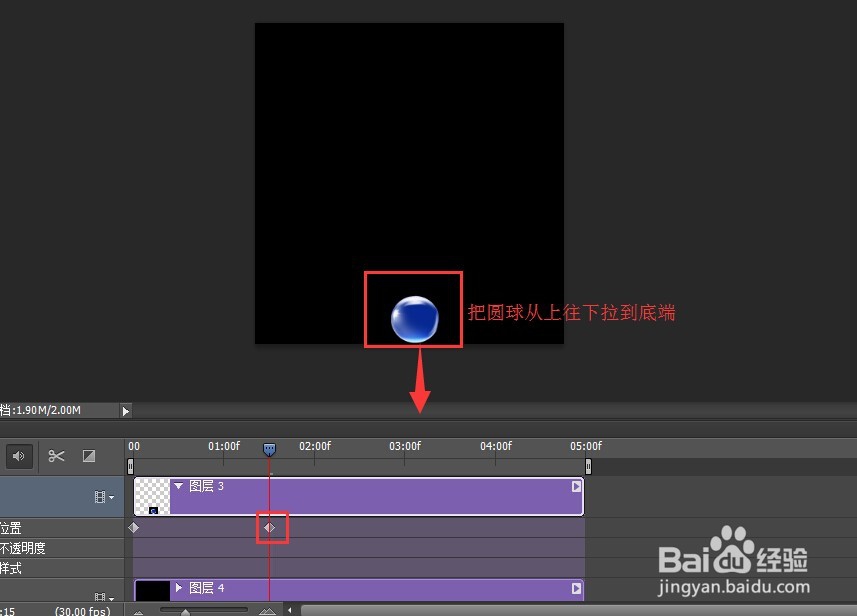Image resolution: width=857 pixels, height=616 pixels.
Task: Select the highlighted keyframe on 位置 track
Action: [x=269, y=527]
